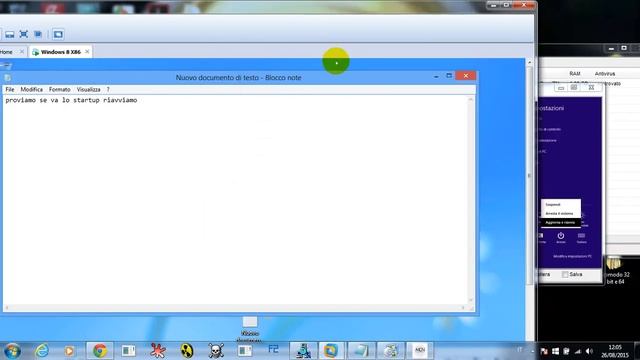Screen dimensions: 640x360
Task: Choose Aggiorna e riavvia in power menu
Action: point(560,222)
